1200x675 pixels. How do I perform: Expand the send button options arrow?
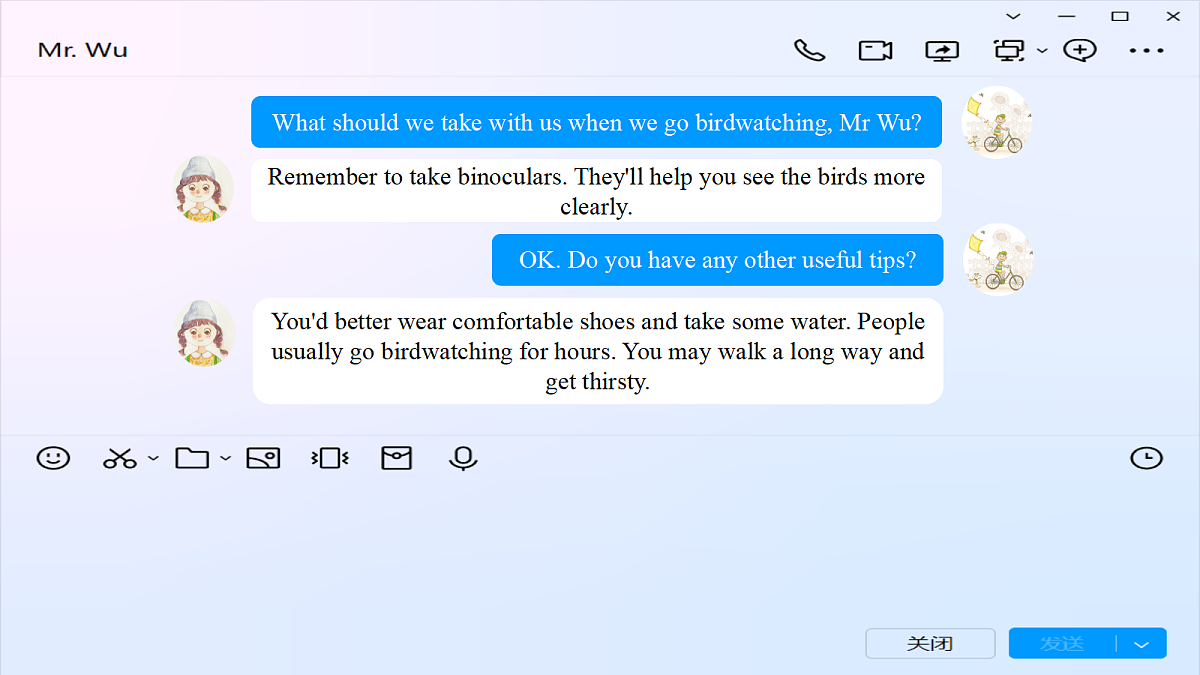pyautogui.click(x=1142, y=644)
